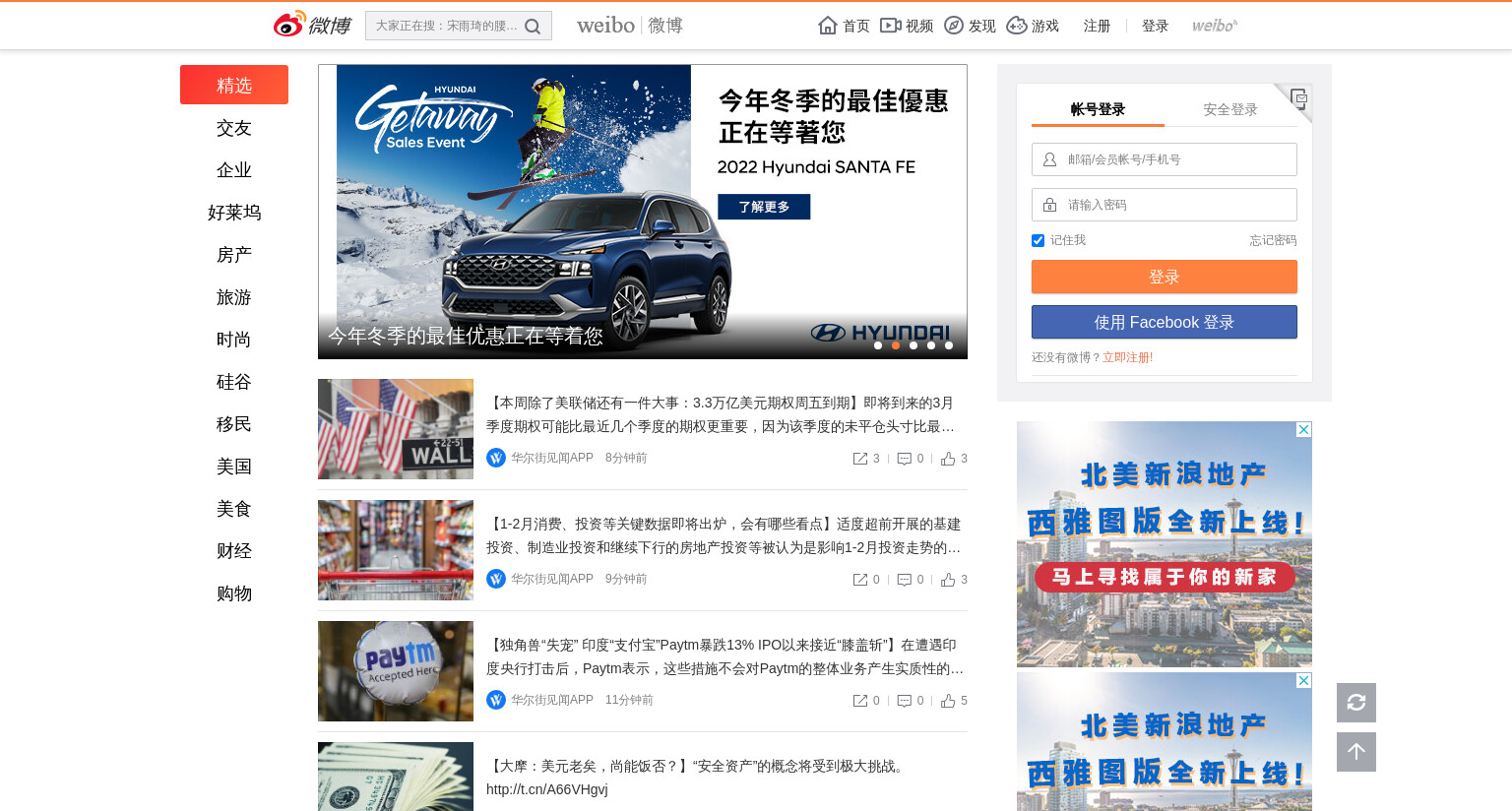Click the orange 登录 button
Viewport: 1512px width, 811px height.
[x=1165, y=277]
